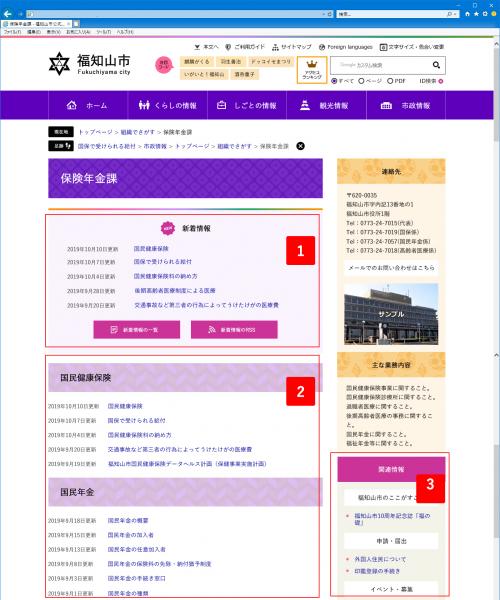Click the ID検索 link
The height and width of the screenshot is (600, 500).
[431, 81]
